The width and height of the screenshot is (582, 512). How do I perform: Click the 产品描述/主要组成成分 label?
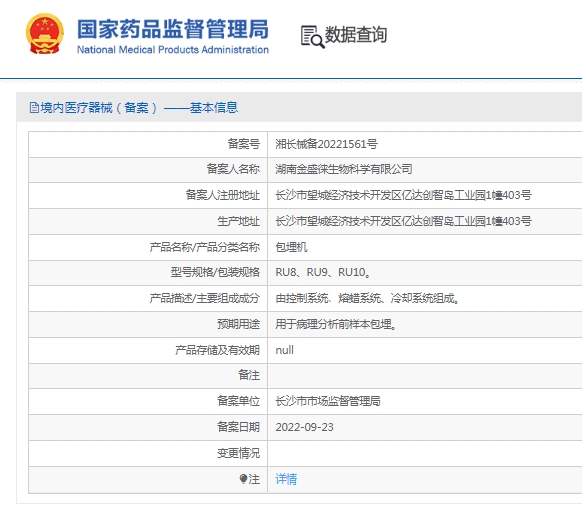(205, 298)
